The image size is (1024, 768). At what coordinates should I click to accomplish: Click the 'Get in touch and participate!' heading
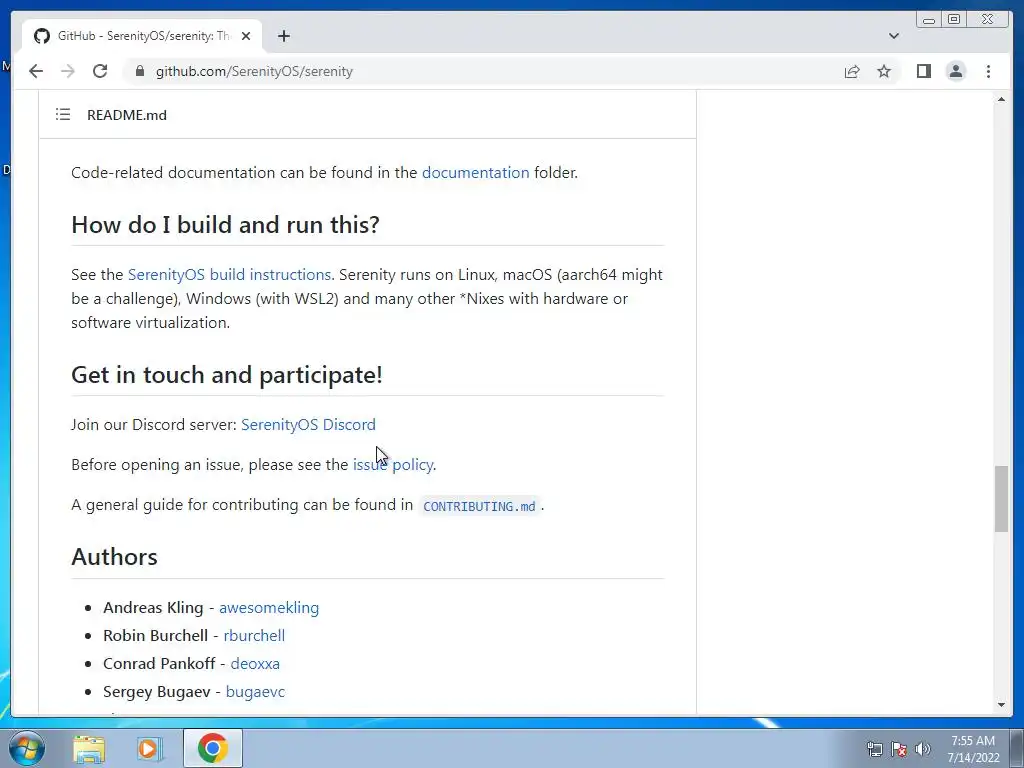coord(227,375)
